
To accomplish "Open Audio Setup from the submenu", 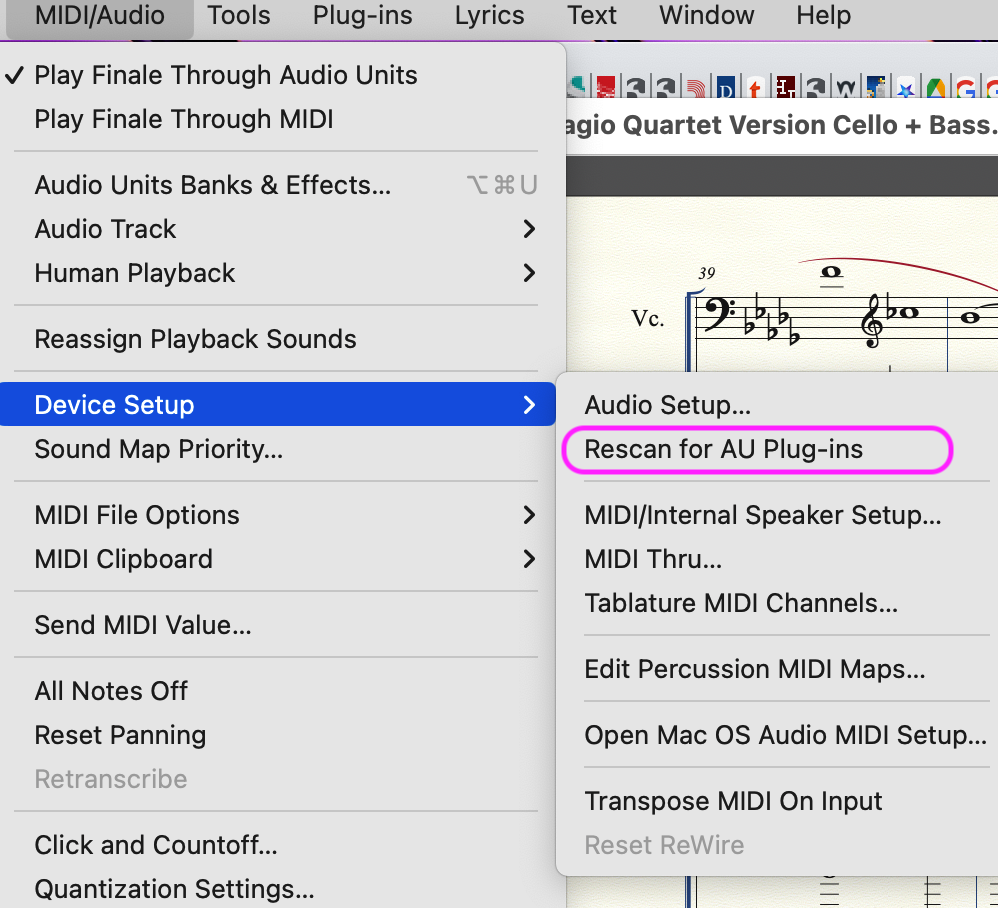I will [x=667, y=405].
